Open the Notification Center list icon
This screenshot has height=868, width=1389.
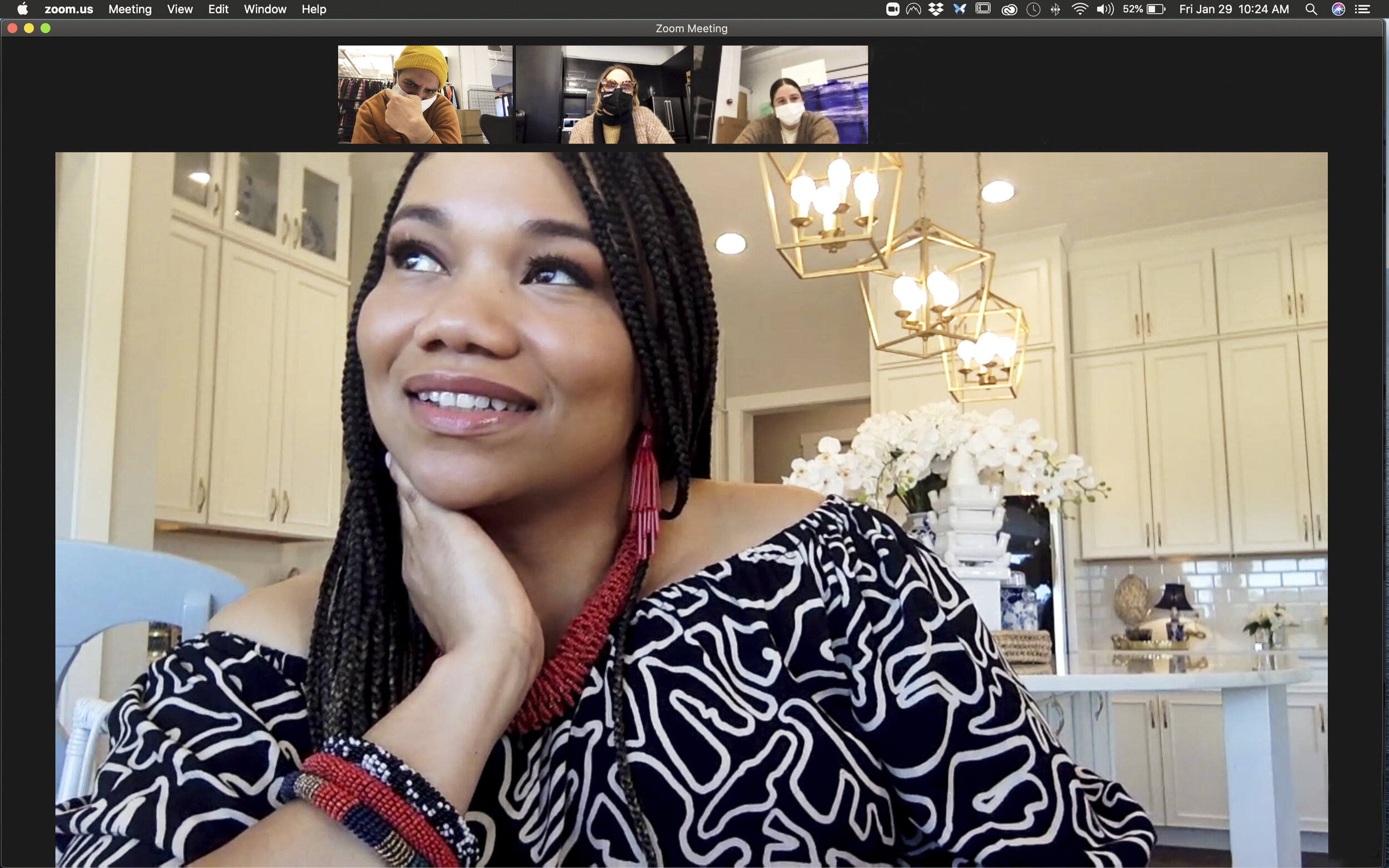click(x=1362, y=9)
